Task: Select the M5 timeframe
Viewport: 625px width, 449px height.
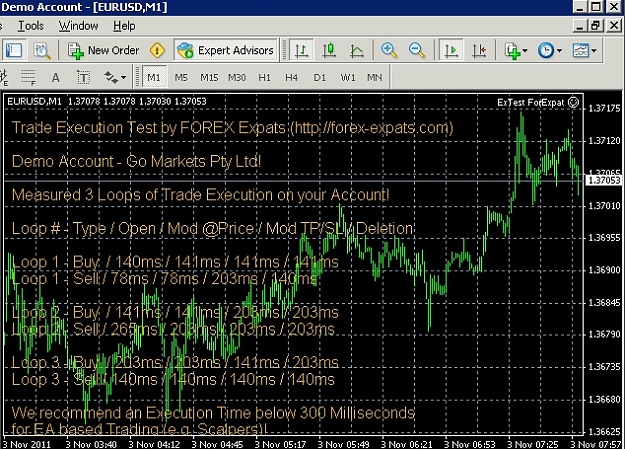Action: click(181, 77)
